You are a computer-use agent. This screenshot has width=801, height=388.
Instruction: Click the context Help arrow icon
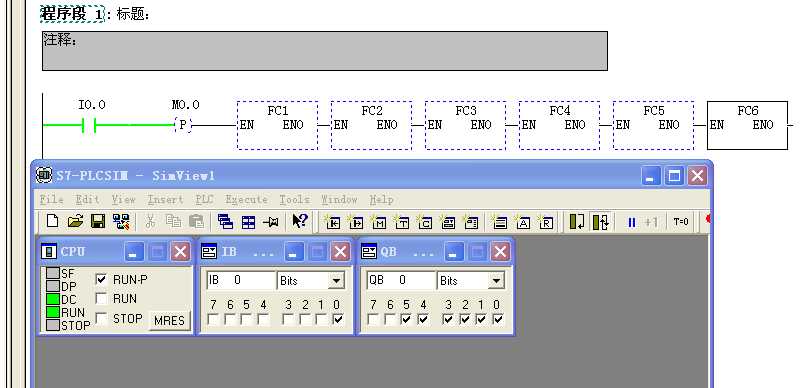(x=300, y=221)
